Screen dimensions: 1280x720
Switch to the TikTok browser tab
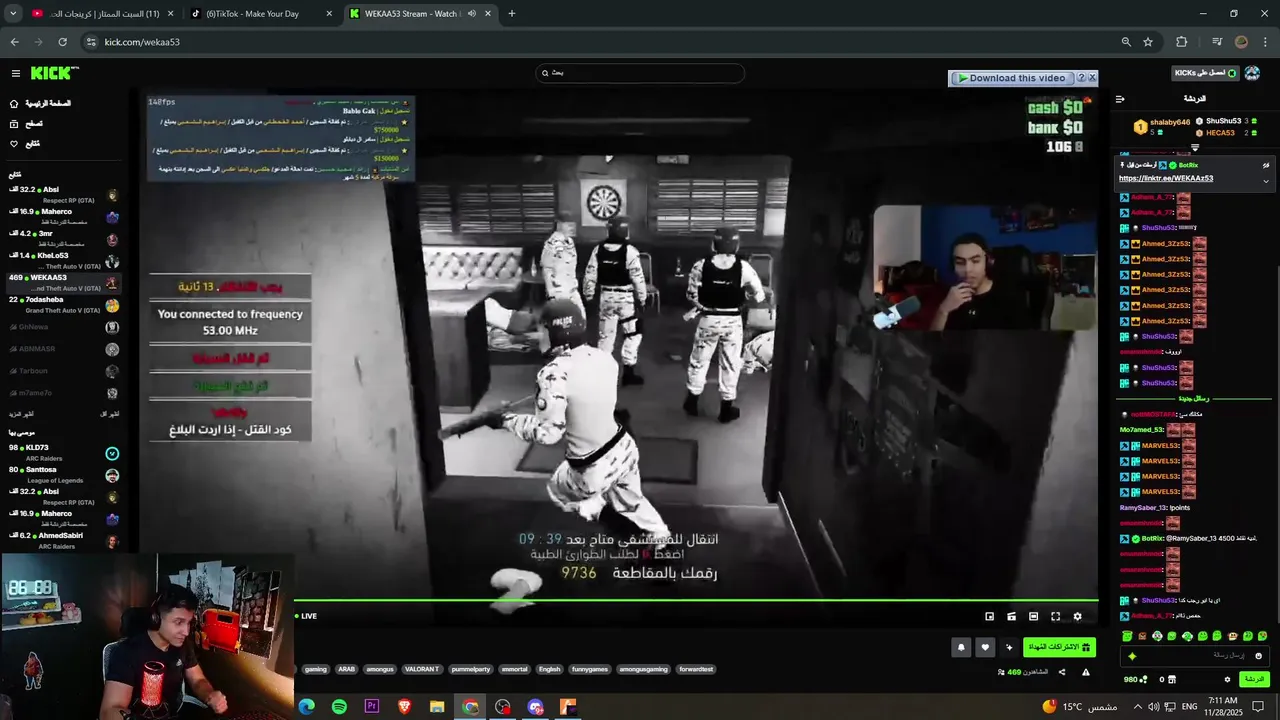260,14
